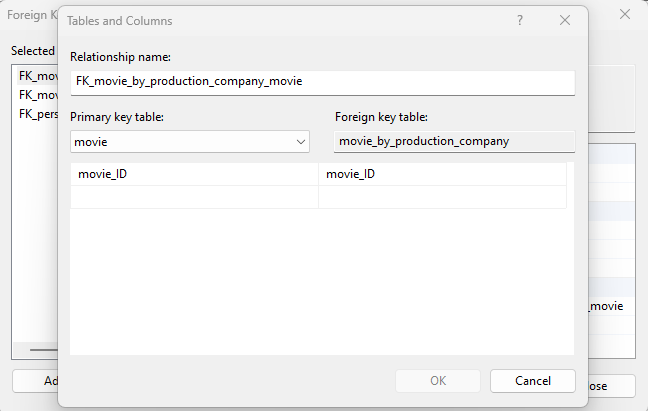
Task: Expand the Primary key table dropdown
Action: [x=301, y=142]
